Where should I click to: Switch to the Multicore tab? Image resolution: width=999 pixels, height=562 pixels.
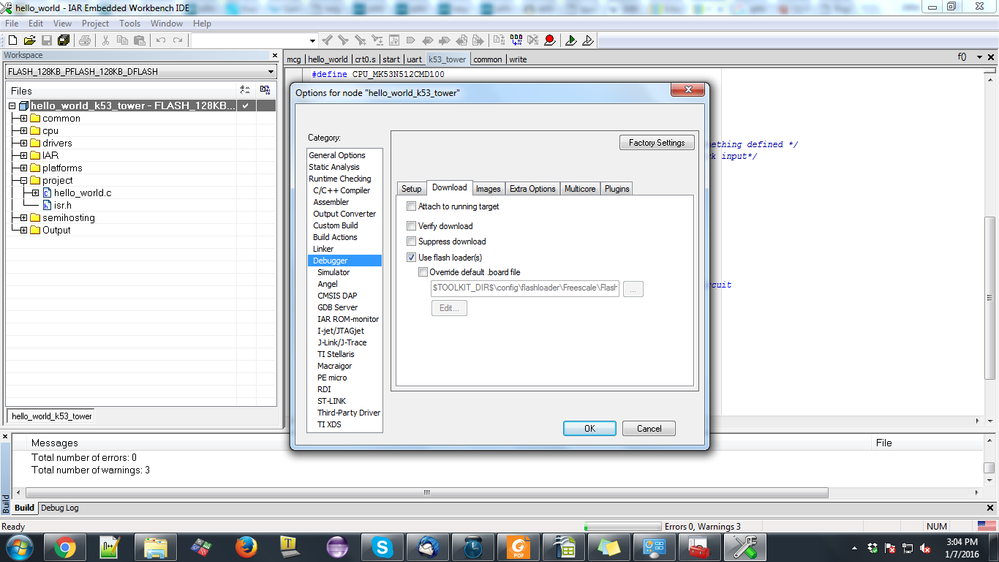click(x=580, y=189)
